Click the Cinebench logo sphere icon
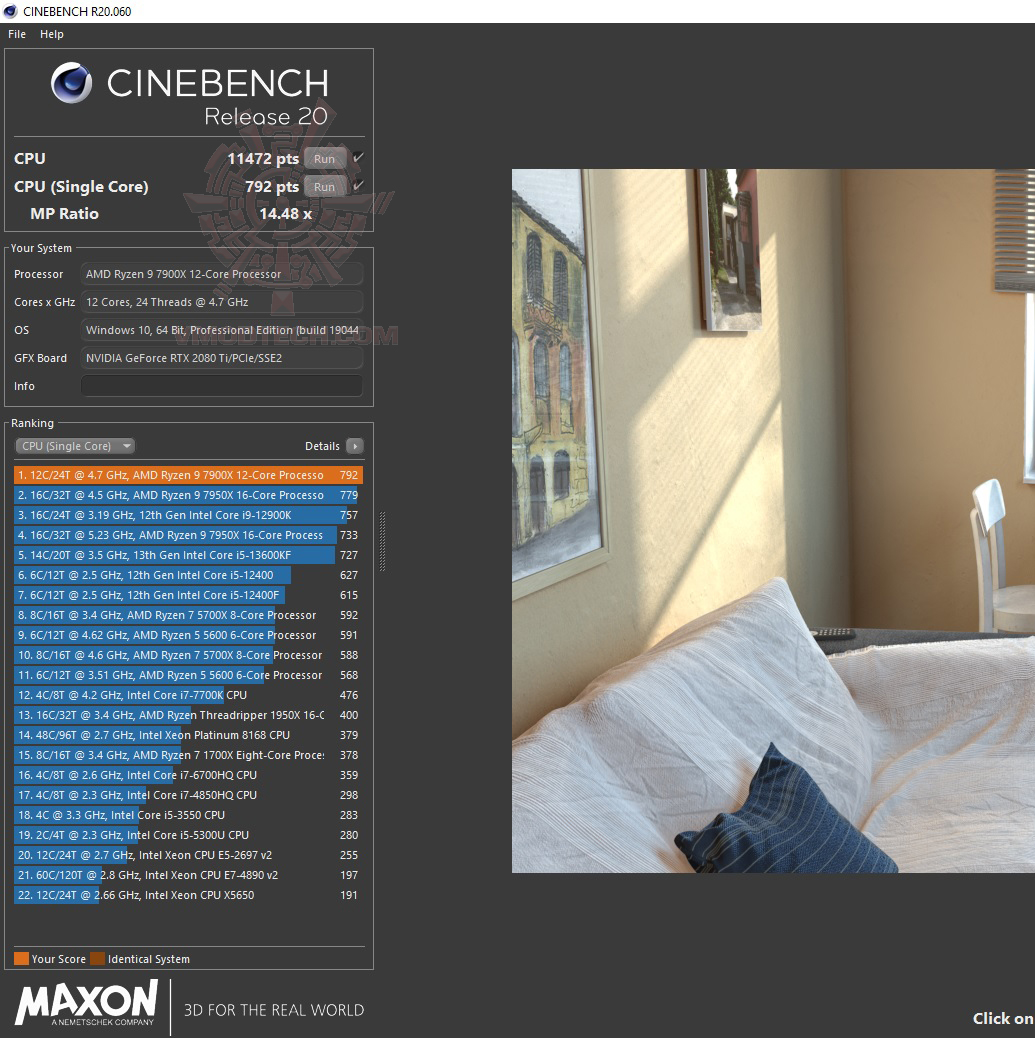 point(72,83)
